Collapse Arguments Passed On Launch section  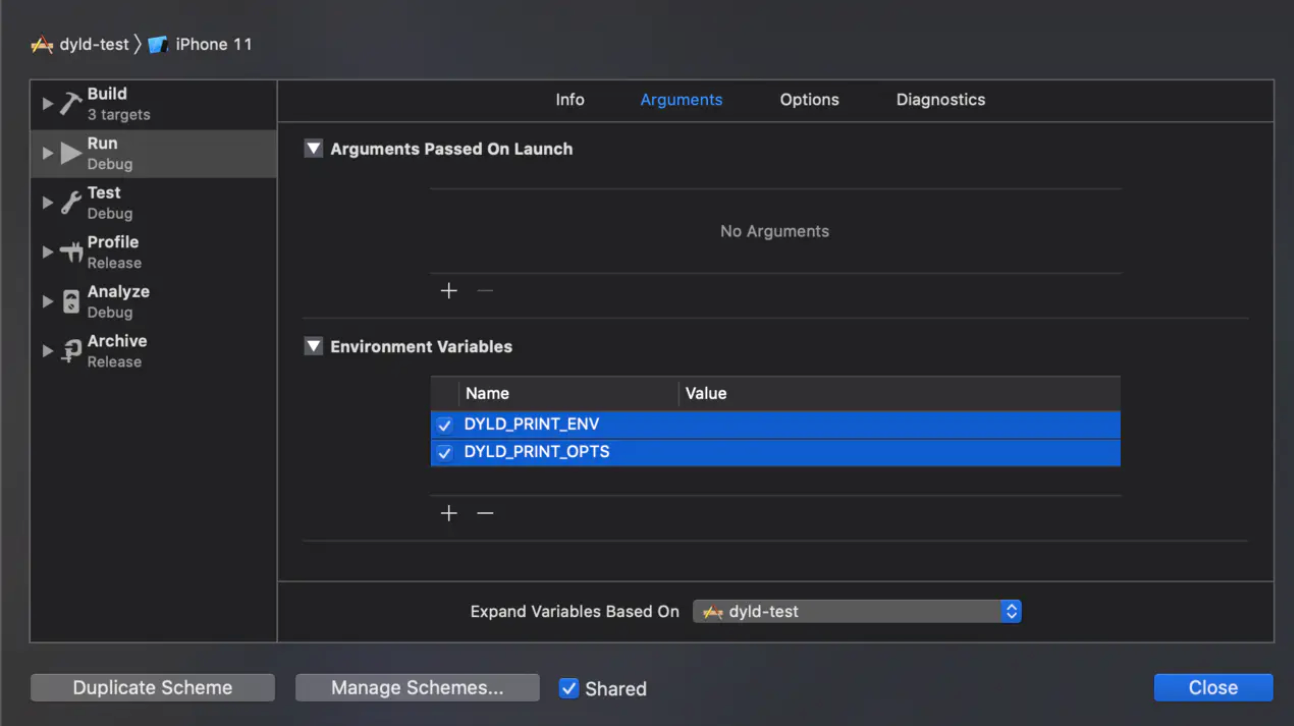314,149
